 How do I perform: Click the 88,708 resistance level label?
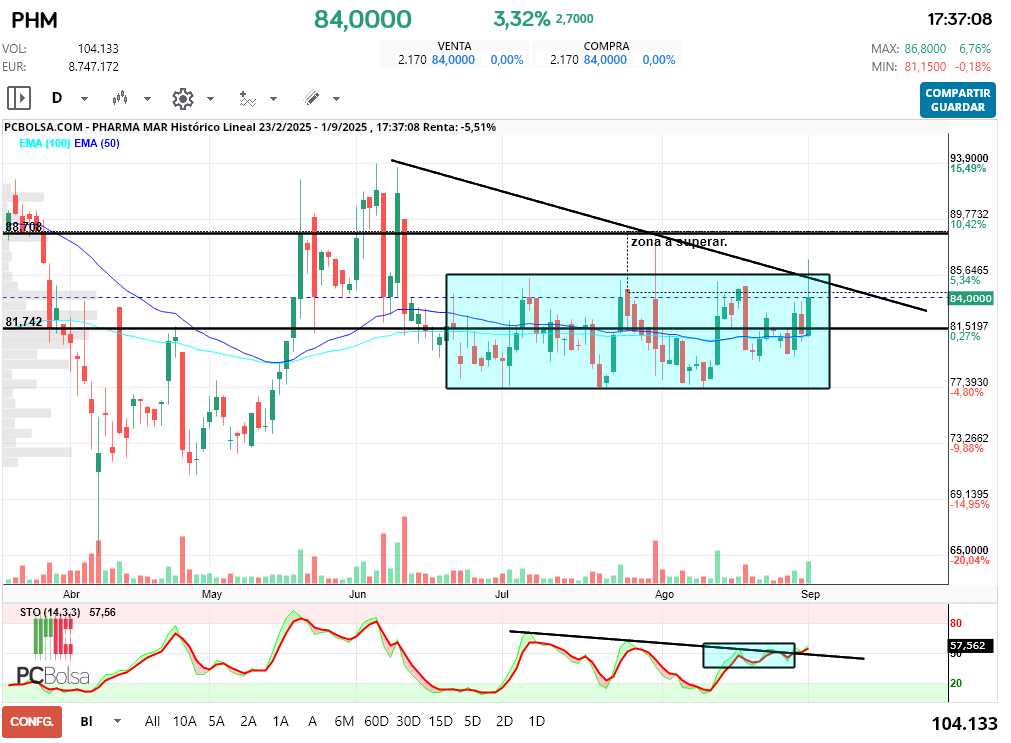[x=24, y=226]
